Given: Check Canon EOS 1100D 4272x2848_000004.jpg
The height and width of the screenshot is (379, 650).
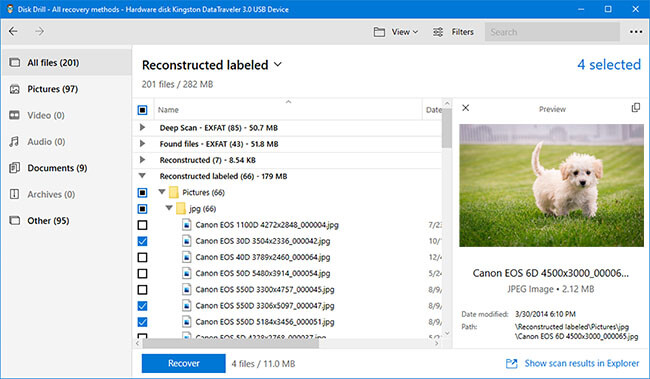Looking at the screenshot, I should coord(142,225).
